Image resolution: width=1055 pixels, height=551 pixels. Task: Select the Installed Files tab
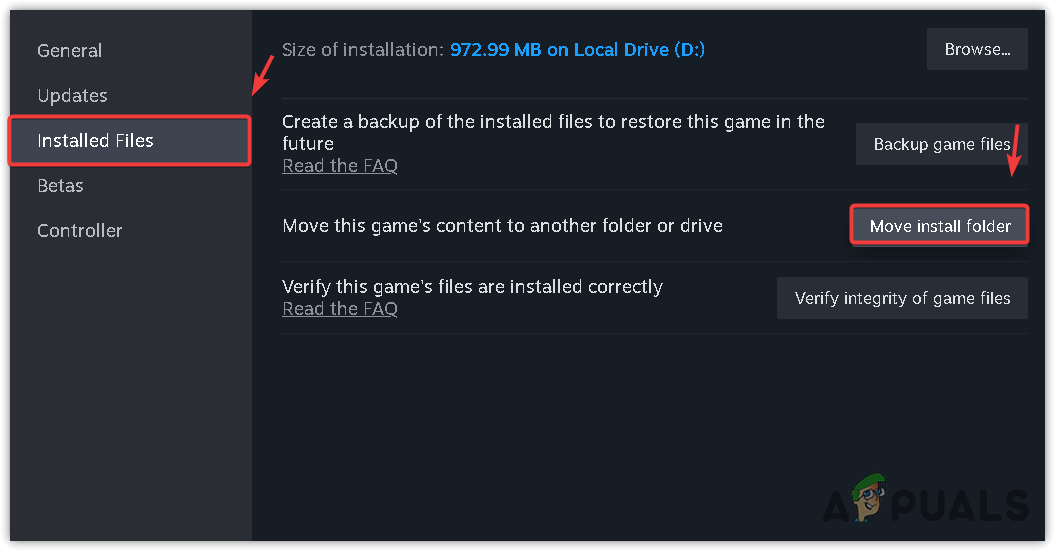[x=96, y=140]
